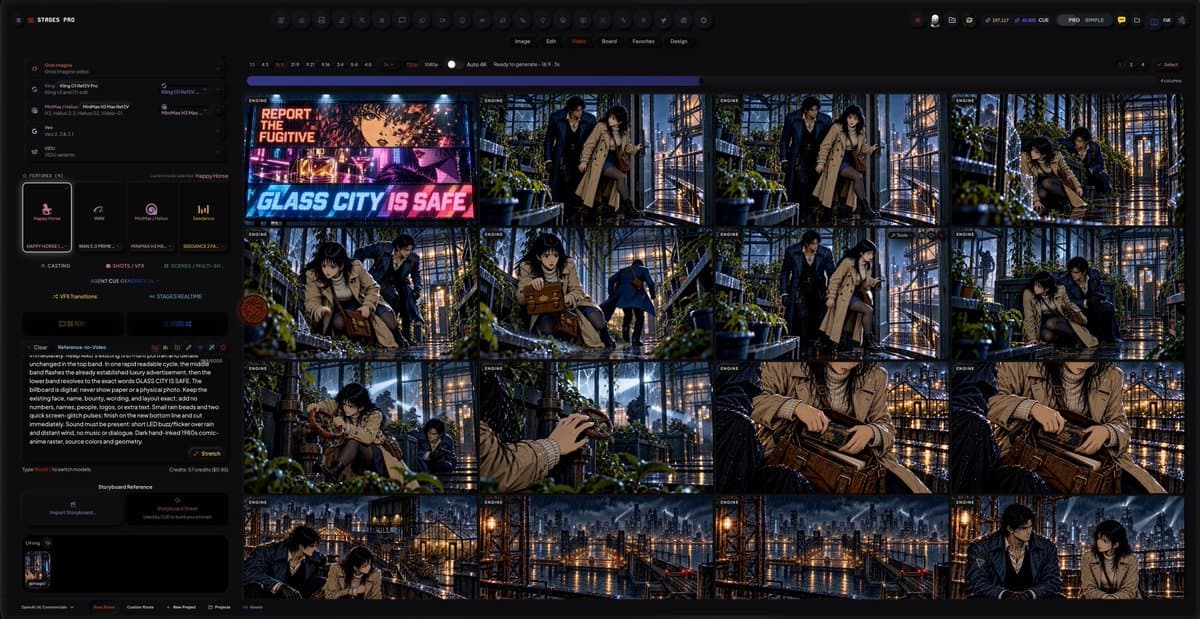
Task: Open the GLASS CITY IS SAFE billboard thumbnail
Action: [x=360, y=160]
